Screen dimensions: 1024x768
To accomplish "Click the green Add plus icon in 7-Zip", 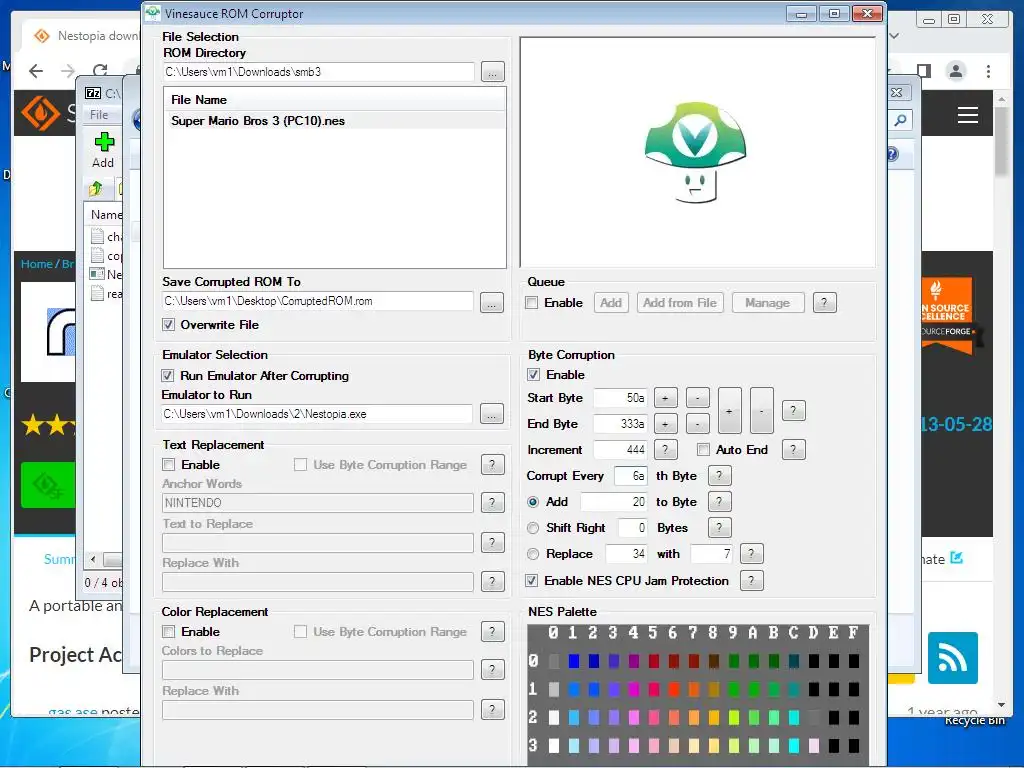I will tap(104, 142).
